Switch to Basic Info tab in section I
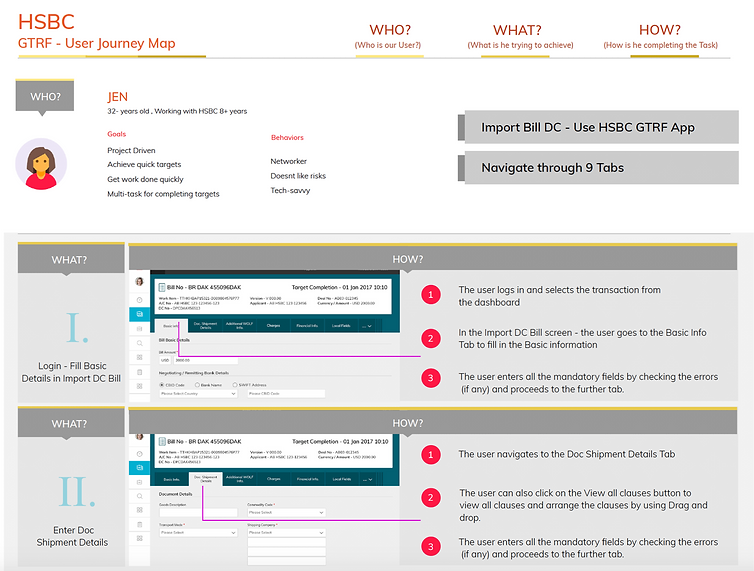Image resolution: width=754 pixels, height=571 pixels. coord(171,326)
